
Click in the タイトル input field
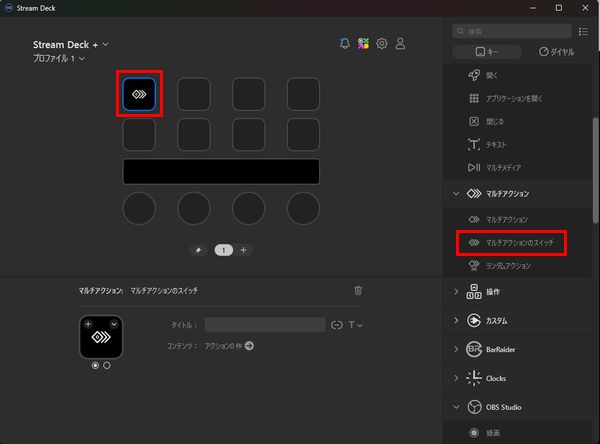coord(265,325)
